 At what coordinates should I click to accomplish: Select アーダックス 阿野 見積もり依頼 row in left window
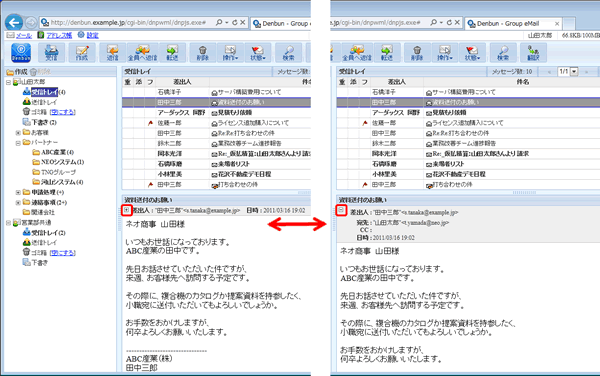tap(216, 112)
